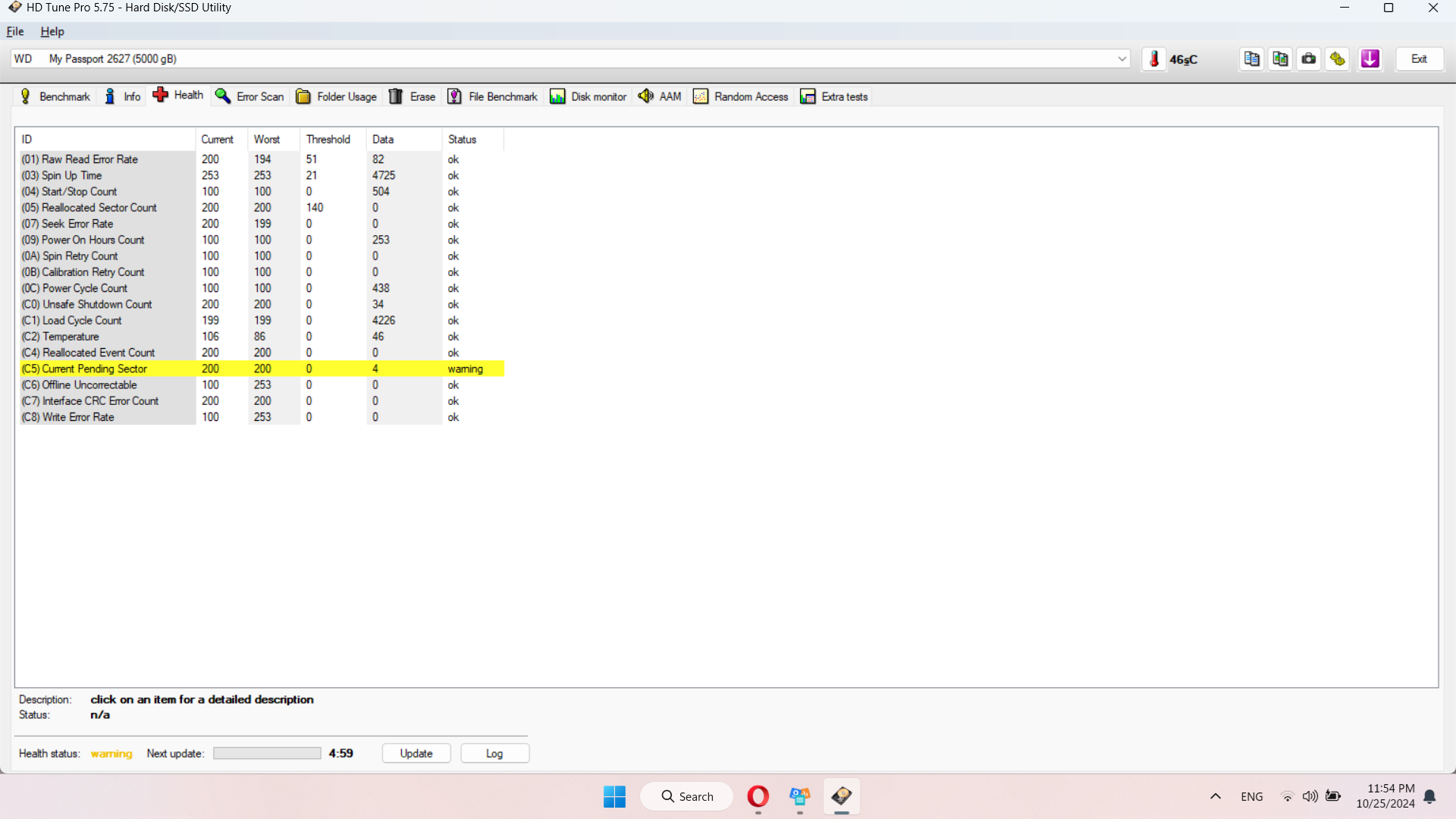Switch to the Info tab

(123, 96)
